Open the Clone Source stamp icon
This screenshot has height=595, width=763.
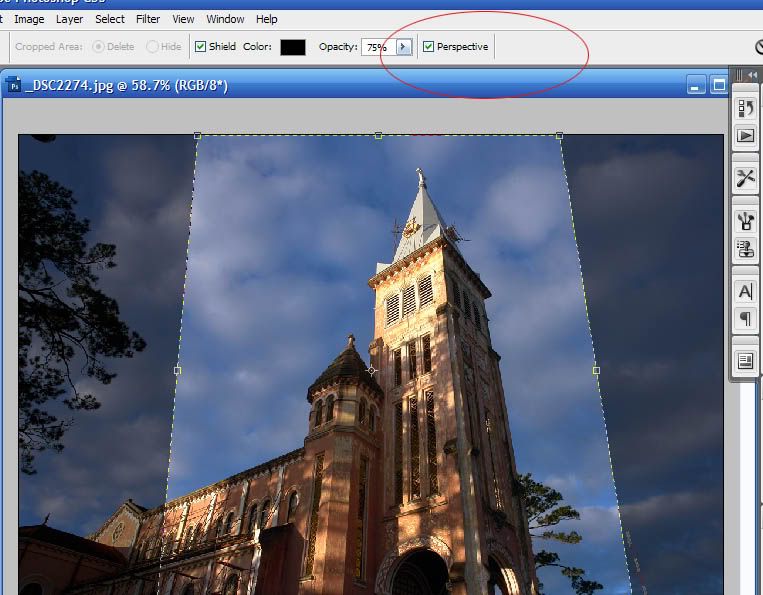coord(745,249)
